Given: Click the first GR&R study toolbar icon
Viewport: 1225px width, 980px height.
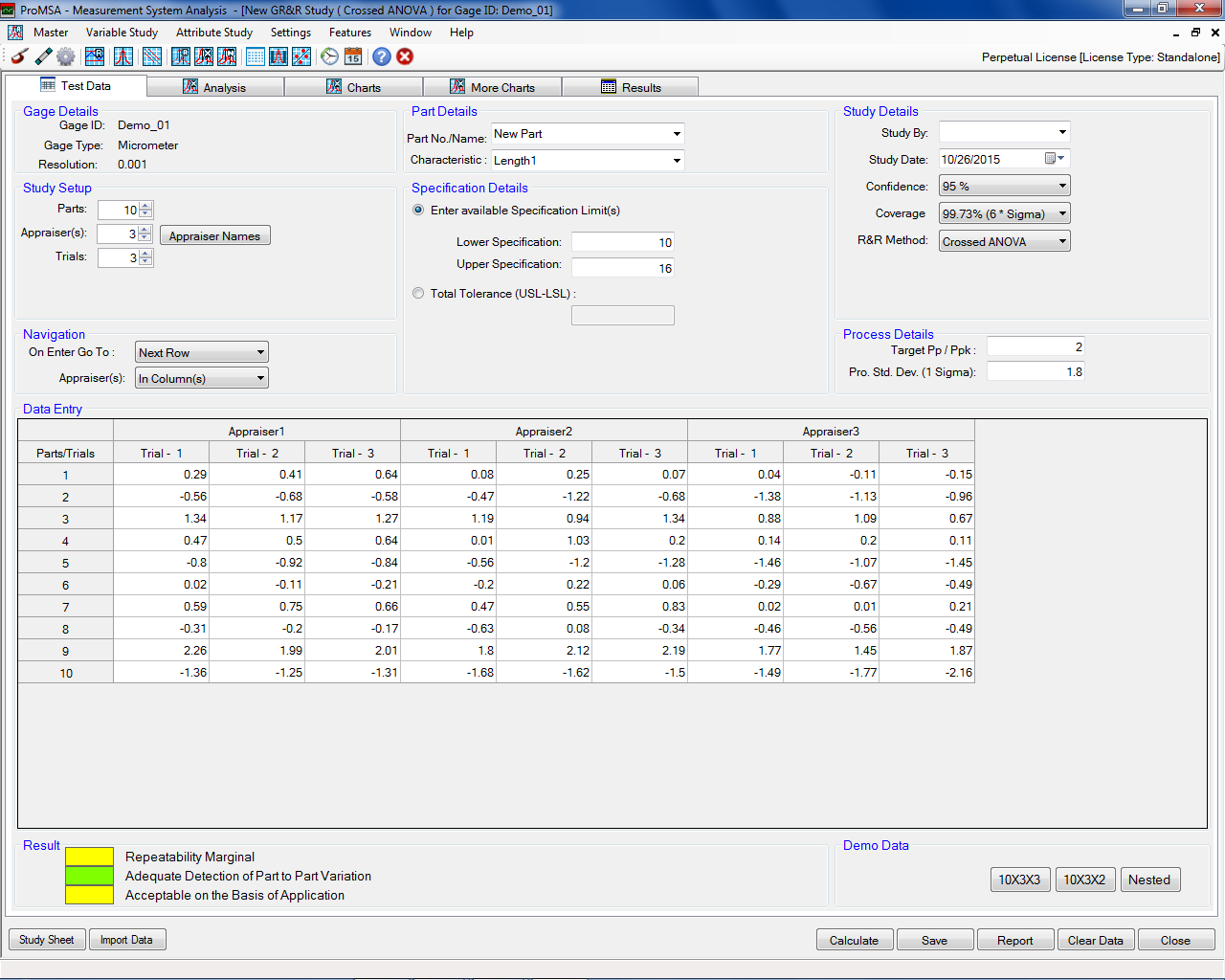Looking at the screenshot, I should click(x=181, y=56).
